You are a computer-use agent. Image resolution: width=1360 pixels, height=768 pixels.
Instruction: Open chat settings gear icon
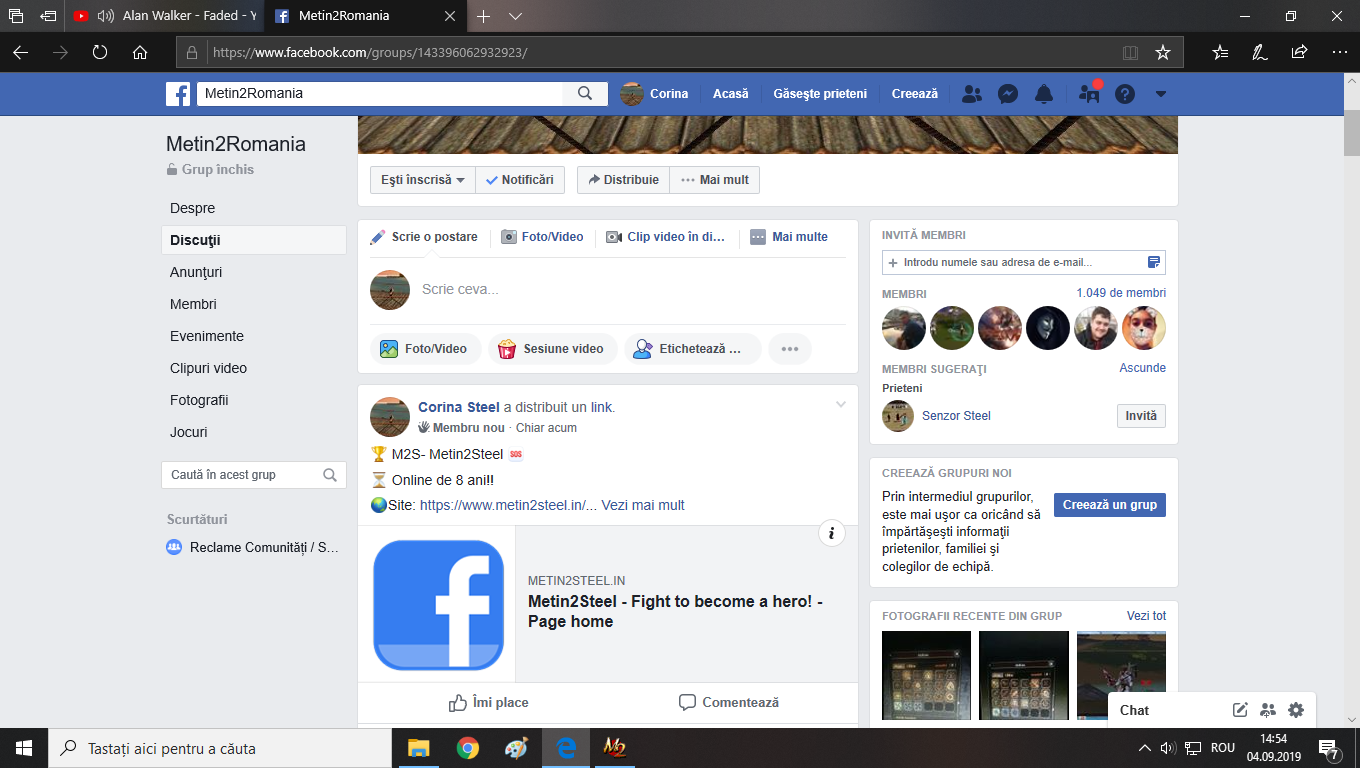(1296, 710)
